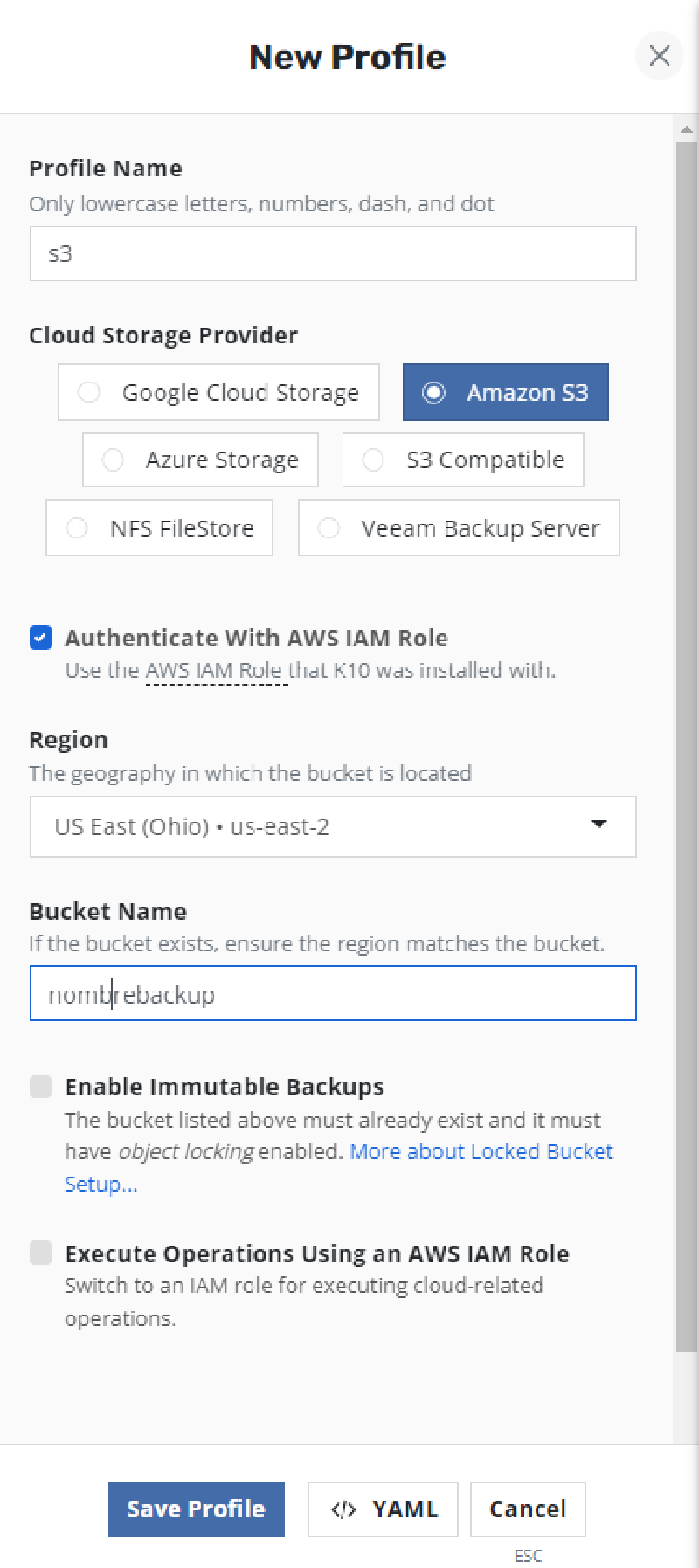Click the Profile Name input field
This screenshot has width=699, height=1568.
[x=333, y=253]
